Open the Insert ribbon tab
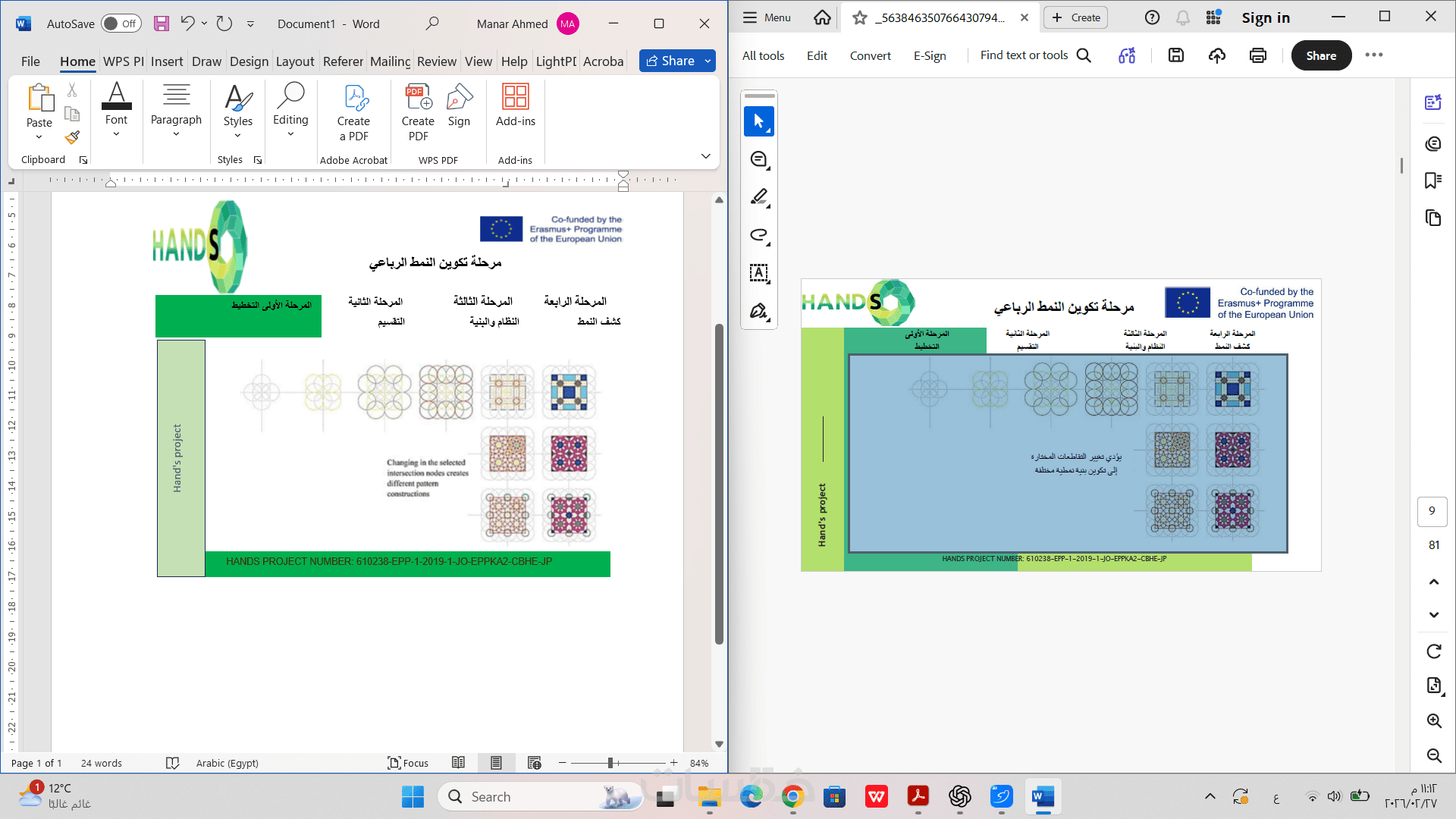1456x819 pixels. [x=166, y=61]
